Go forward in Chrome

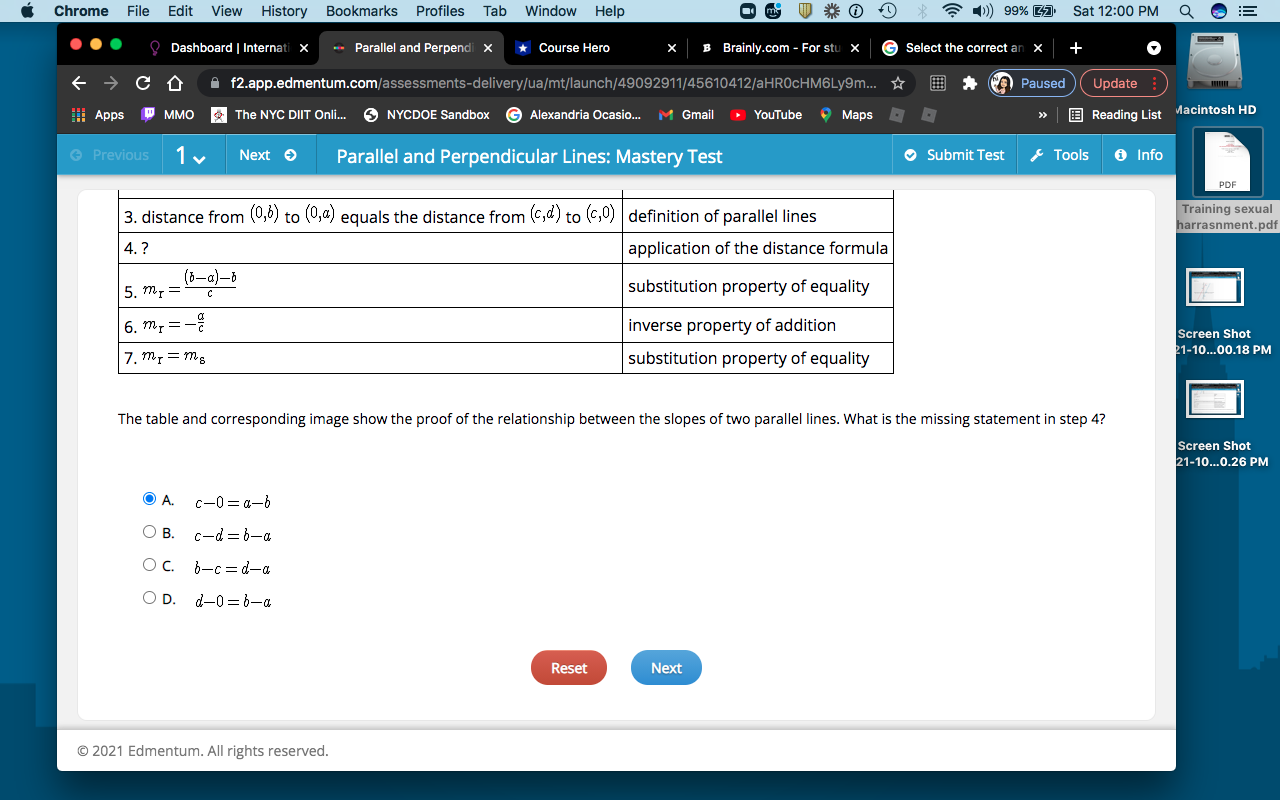(x=111, y=83)
